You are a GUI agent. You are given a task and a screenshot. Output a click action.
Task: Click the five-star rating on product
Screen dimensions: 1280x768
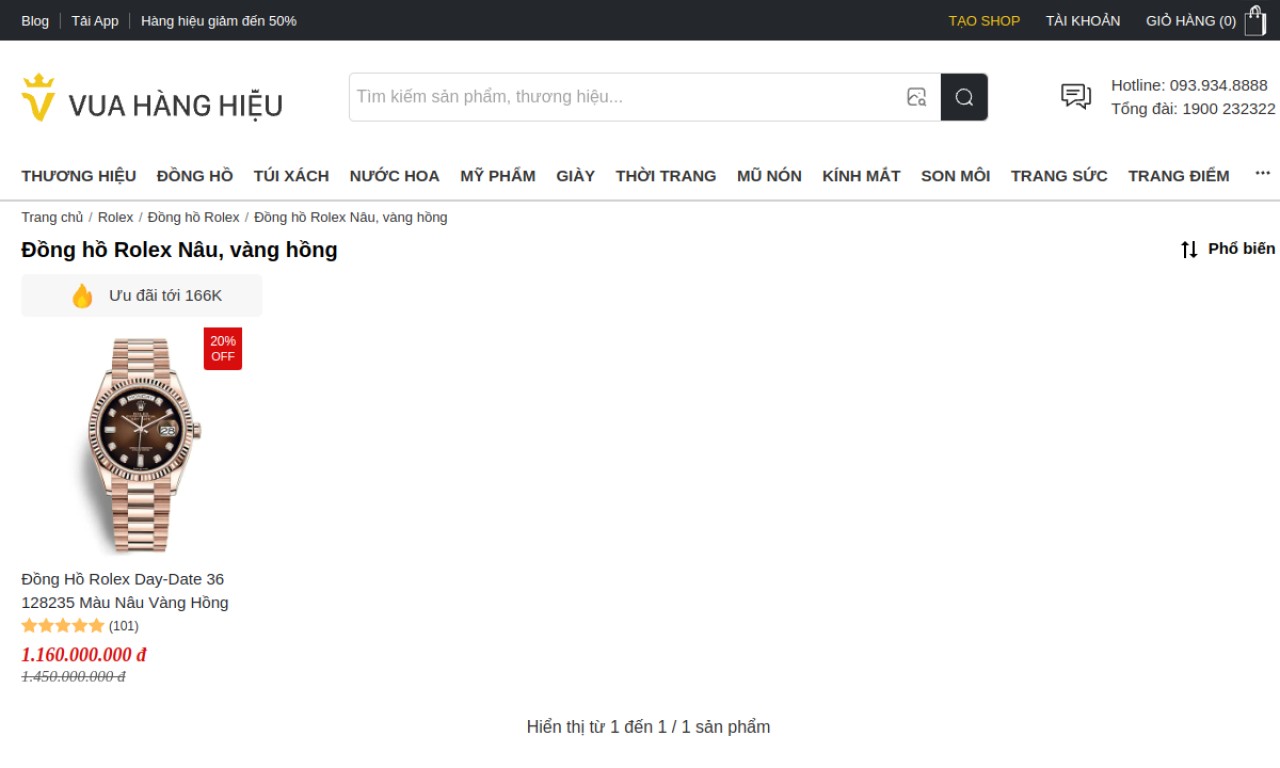click(x=63, y=626)
